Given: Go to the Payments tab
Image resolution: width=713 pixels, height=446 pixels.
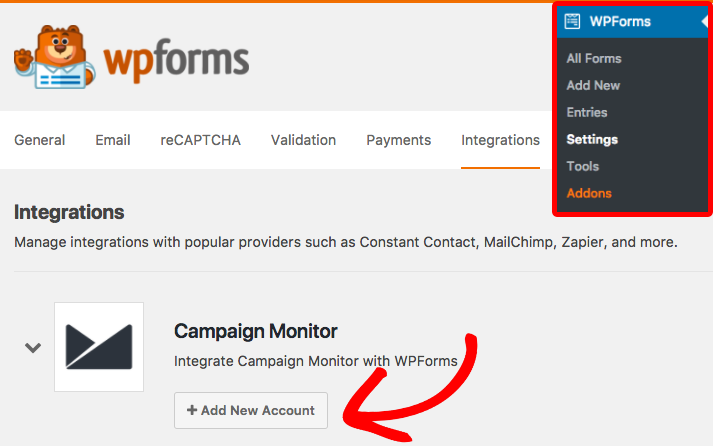Looking at the screenshot, I should (399, 140).
